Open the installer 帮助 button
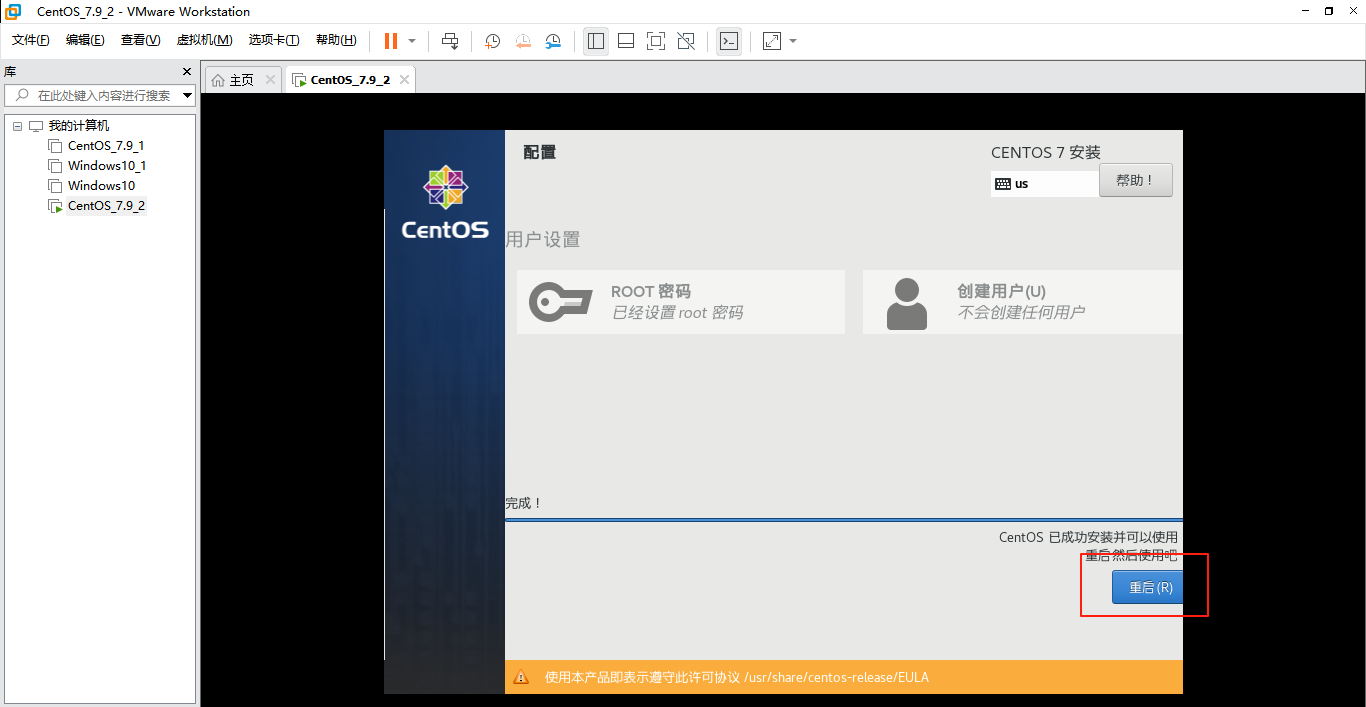This screenshot has width=1366, height=707. tap(1135, 180)
